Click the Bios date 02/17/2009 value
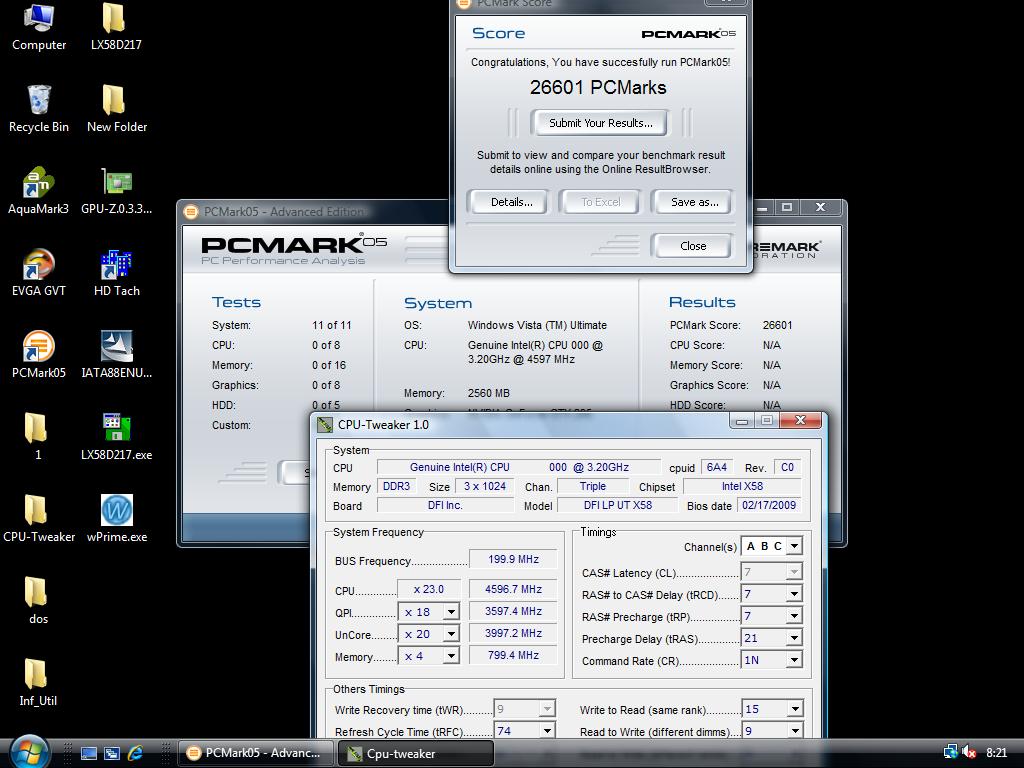 click(769, 505)
